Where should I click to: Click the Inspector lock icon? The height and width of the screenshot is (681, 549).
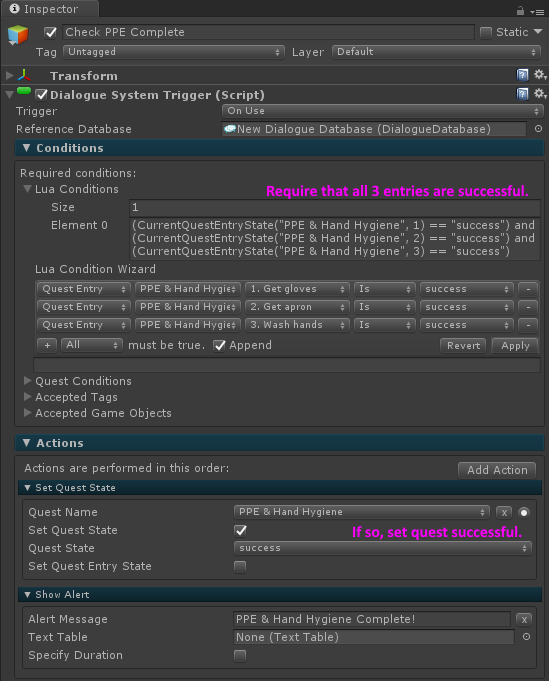520,10
